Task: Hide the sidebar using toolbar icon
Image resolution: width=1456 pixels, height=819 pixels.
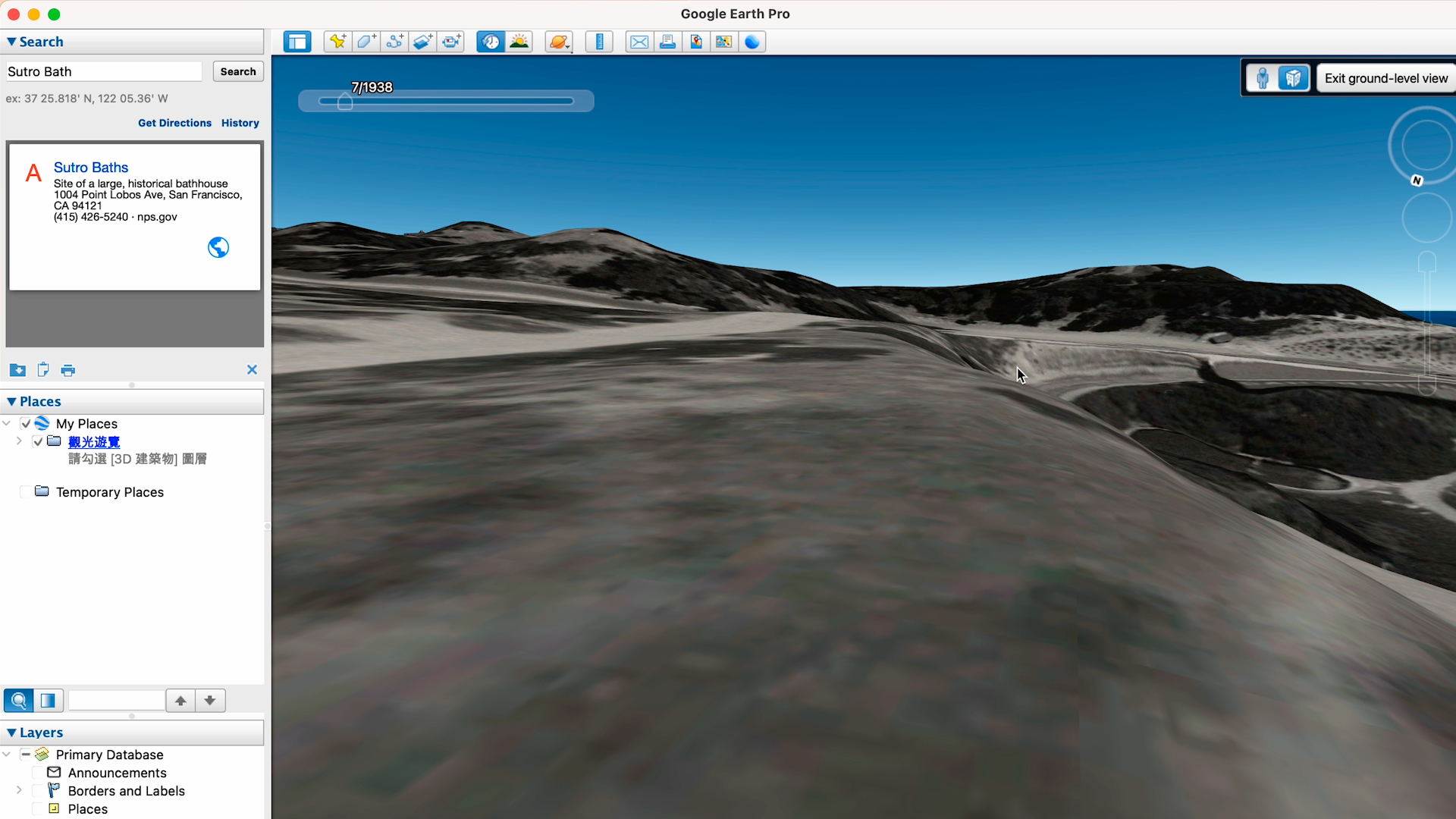Action: tap(297, 42)
